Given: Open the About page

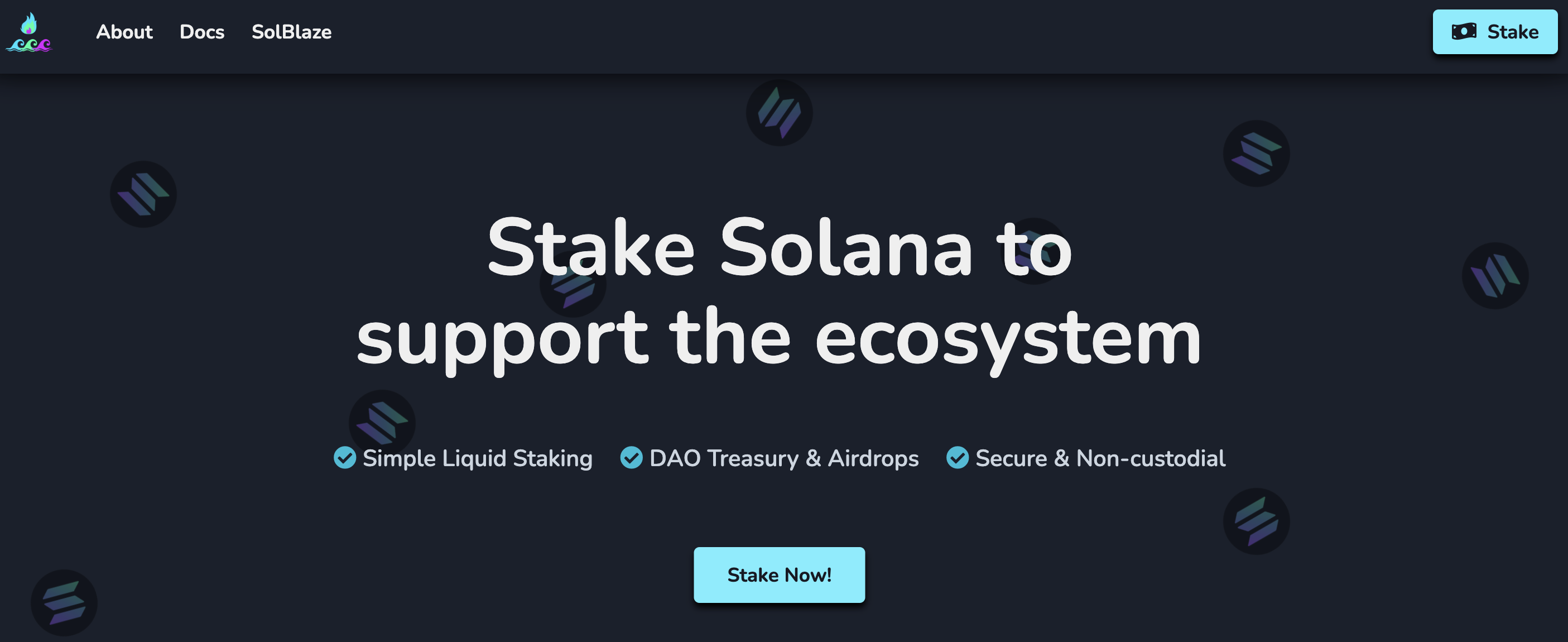Looking at the screenshot, I should coord(124,32).
